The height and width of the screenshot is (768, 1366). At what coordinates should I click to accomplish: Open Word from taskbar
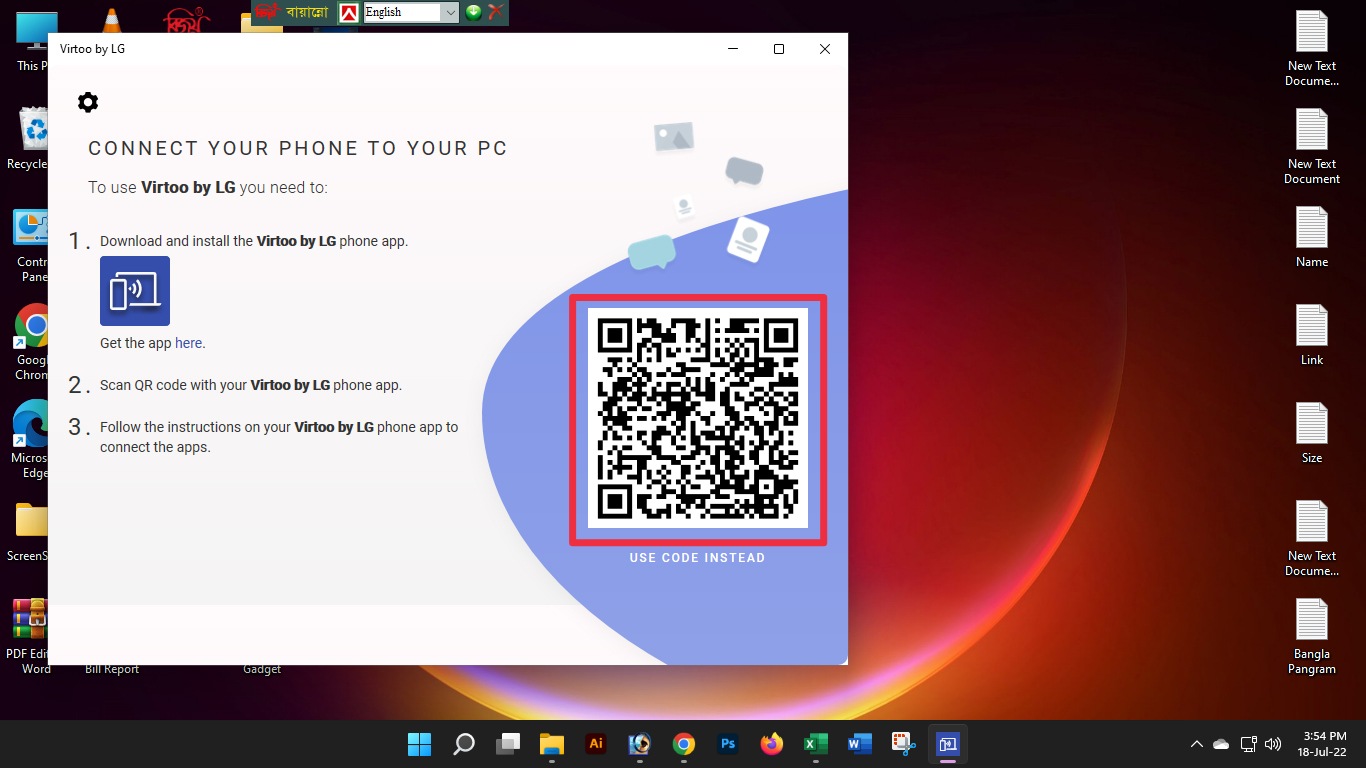860,744
